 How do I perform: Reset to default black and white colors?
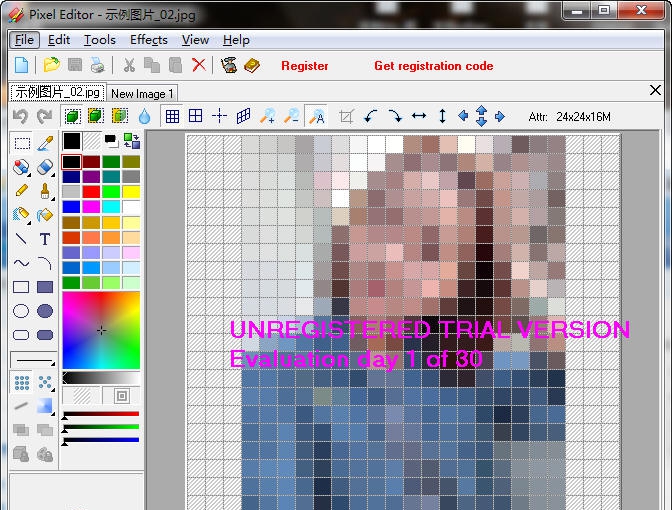(x=111, y=141)
